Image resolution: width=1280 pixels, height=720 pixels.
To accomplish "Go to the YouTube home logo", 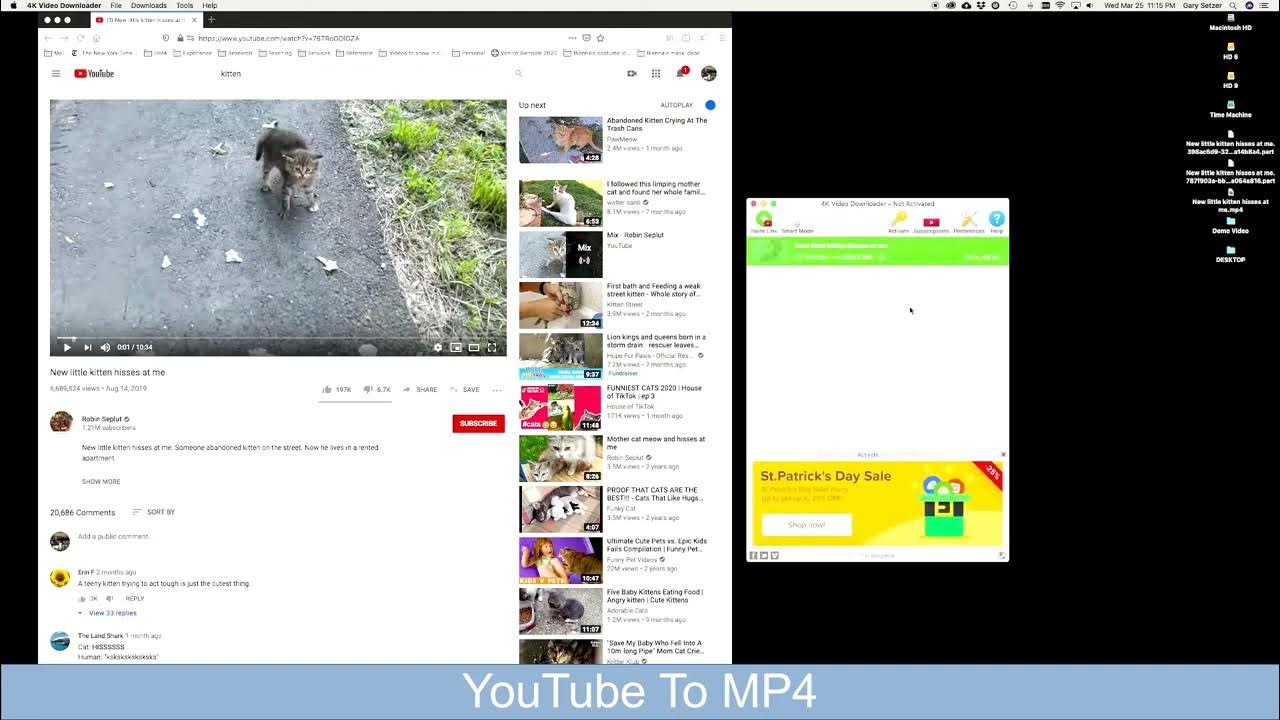I will [94, 73].
